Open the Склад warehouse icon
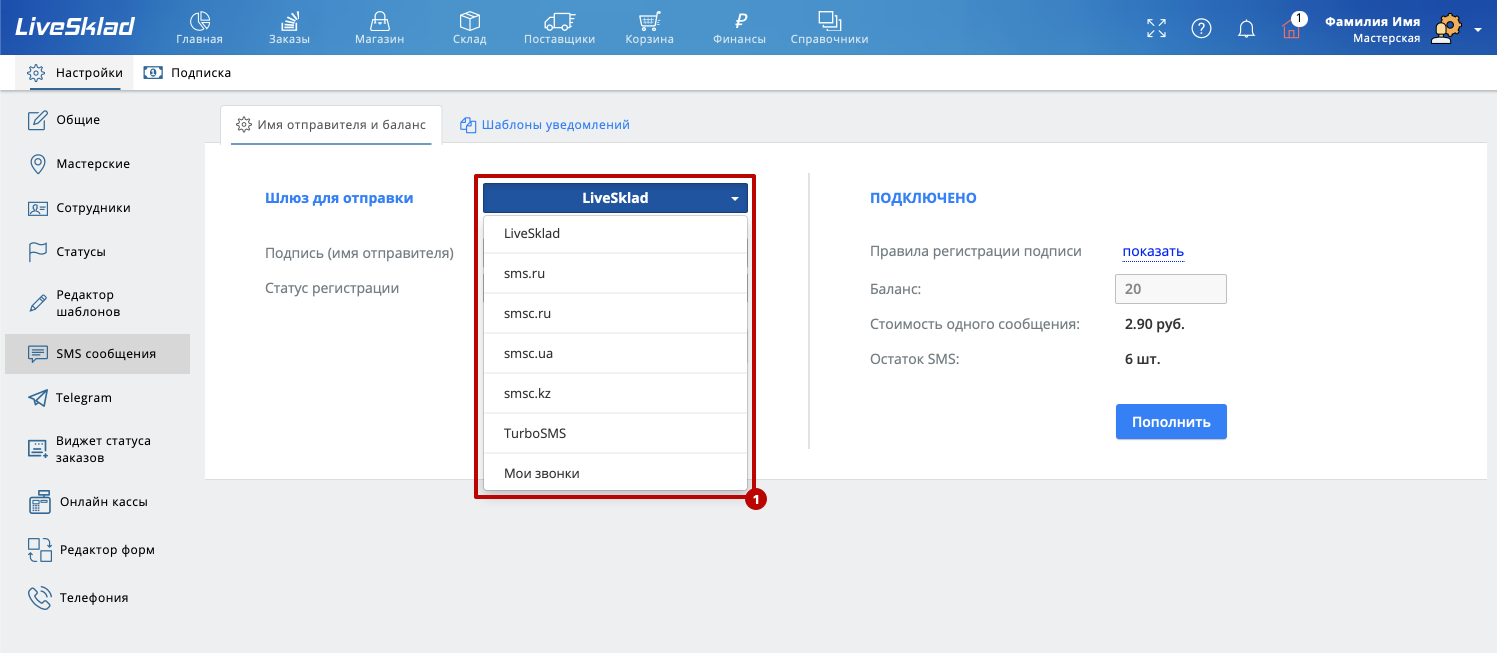Viewport: 1497px width, 653px height. (469, 21)
